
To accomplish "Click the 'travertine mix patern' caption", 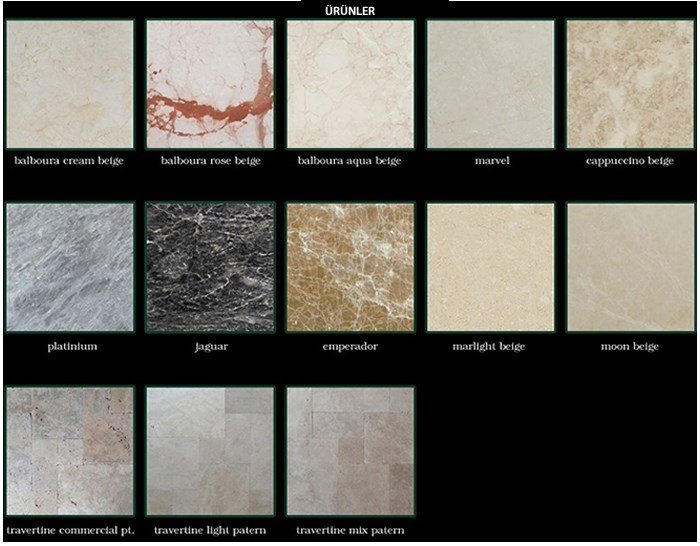I will (350, 530).
